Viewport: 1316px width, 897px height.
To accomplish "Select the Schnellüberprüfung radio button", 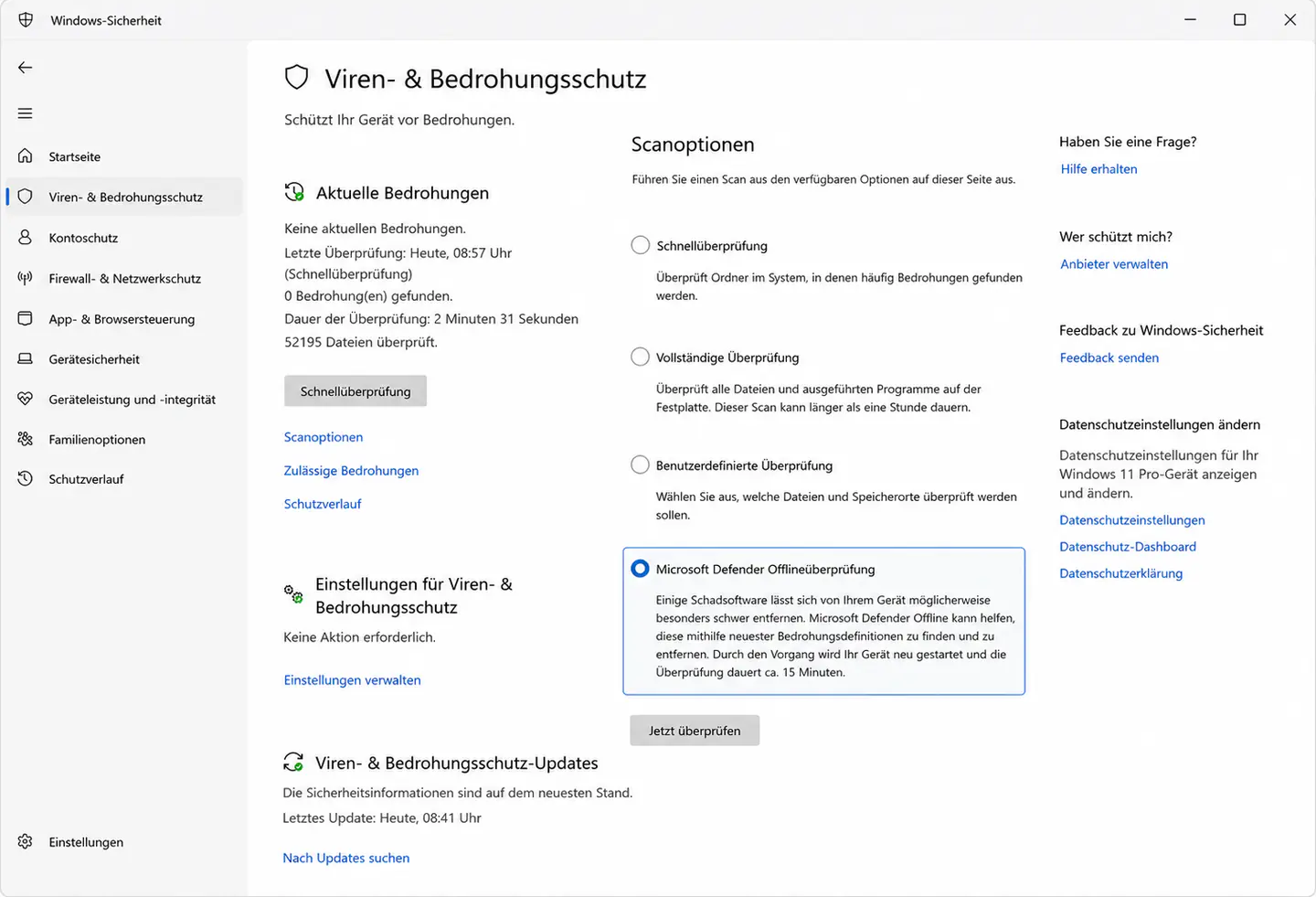I will coord(641,245).
